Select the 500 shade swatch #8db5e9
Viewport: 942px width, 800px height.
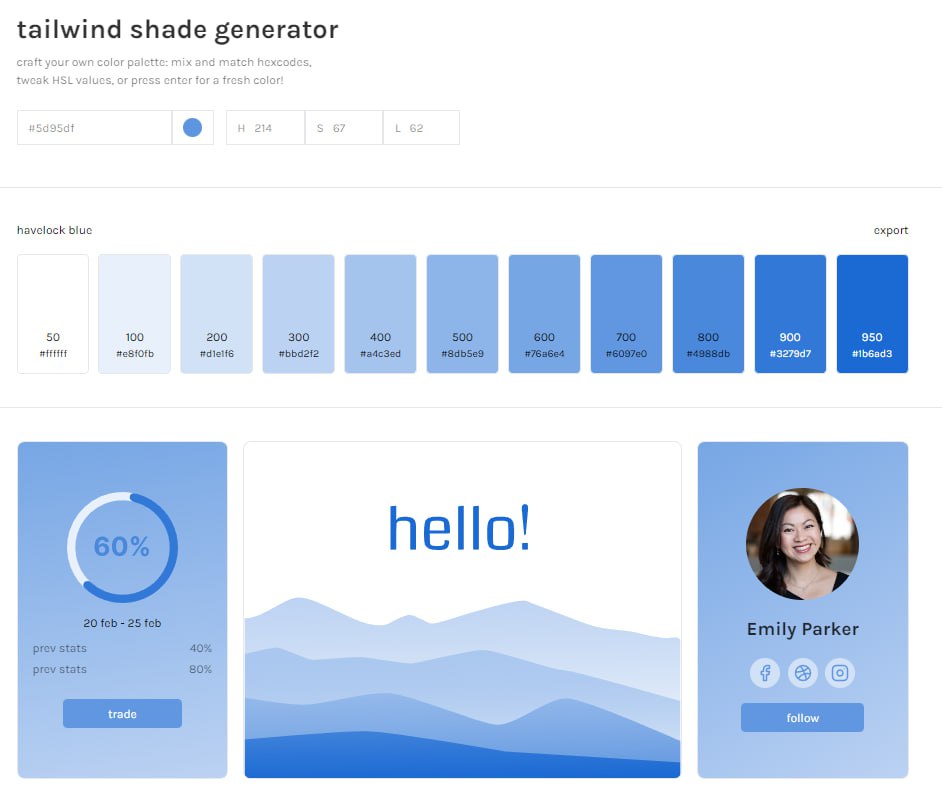pos(463,314)
